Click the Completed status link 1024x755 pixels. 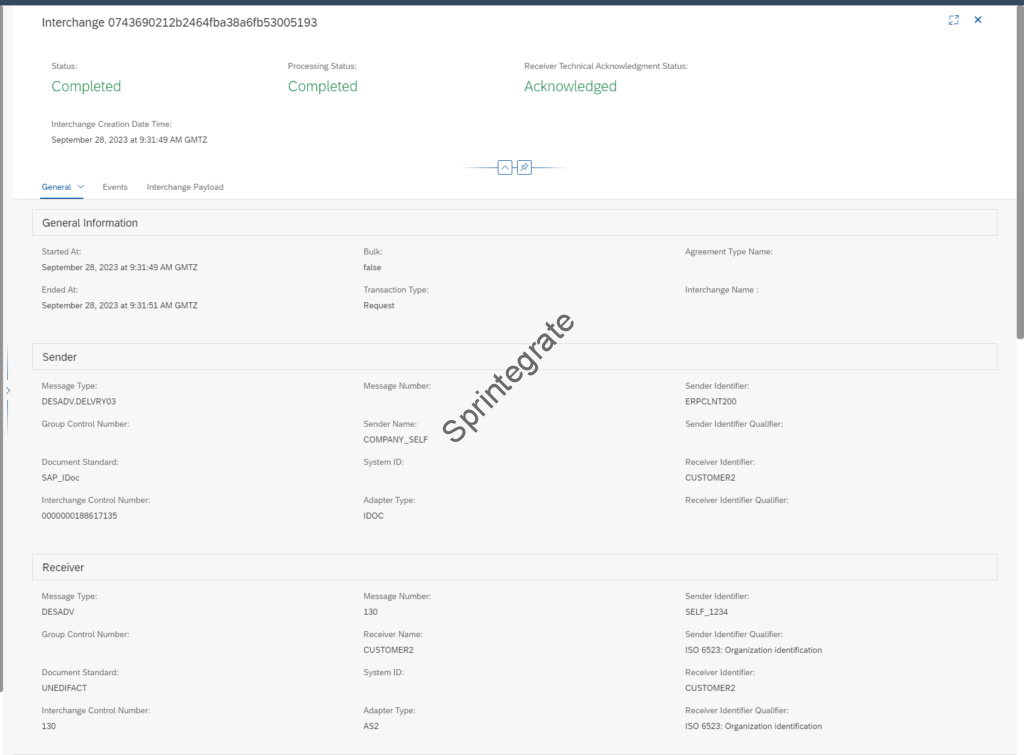pos(86,86)
